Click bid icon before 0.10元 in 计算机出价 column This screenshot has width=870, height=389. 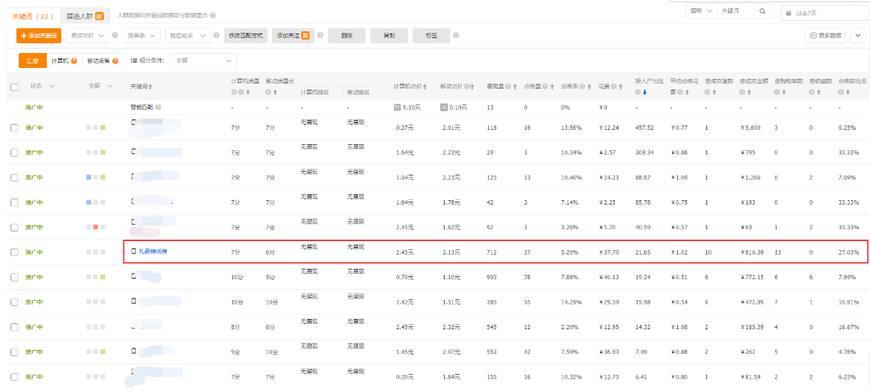pos(397,107)
